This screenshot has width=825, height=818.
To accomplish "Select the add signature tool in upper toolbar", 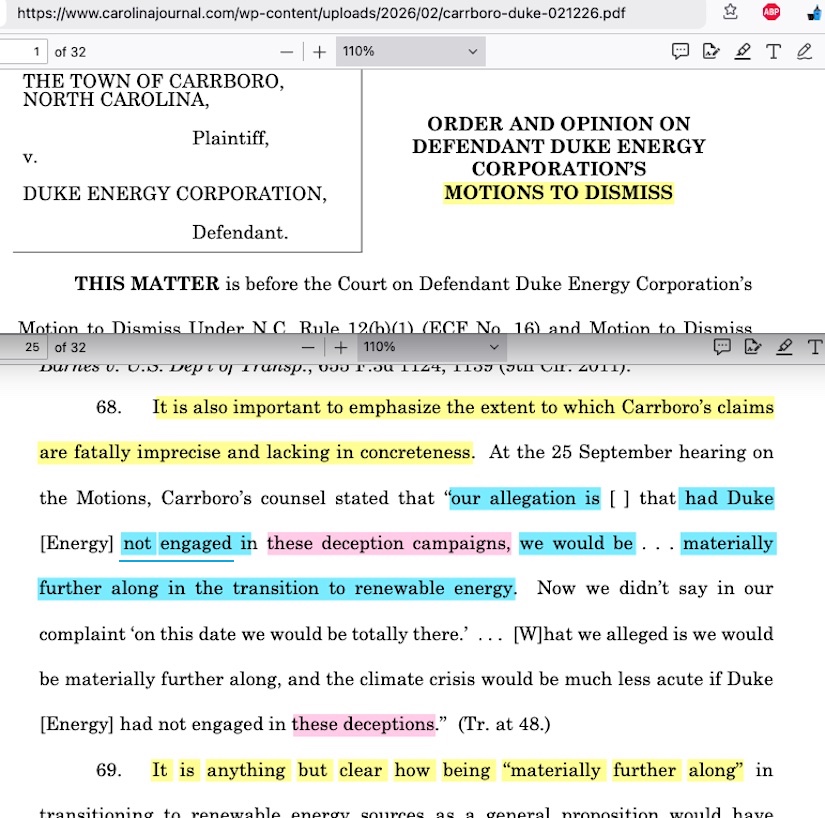I will (x=711, y=52).
